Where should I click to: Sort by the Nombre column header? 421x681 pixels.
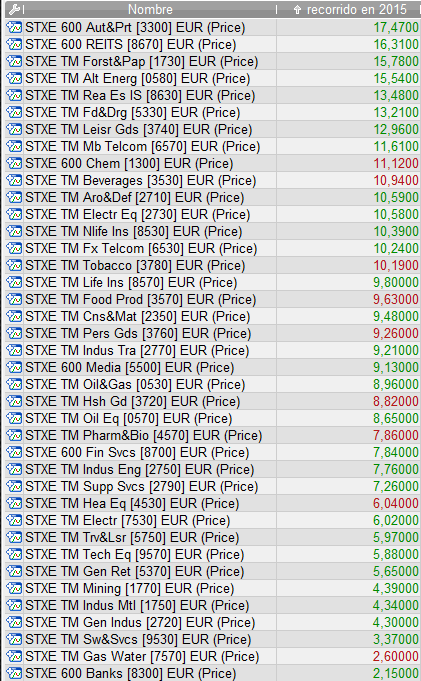pyautogui.click(x=150, y=10)
